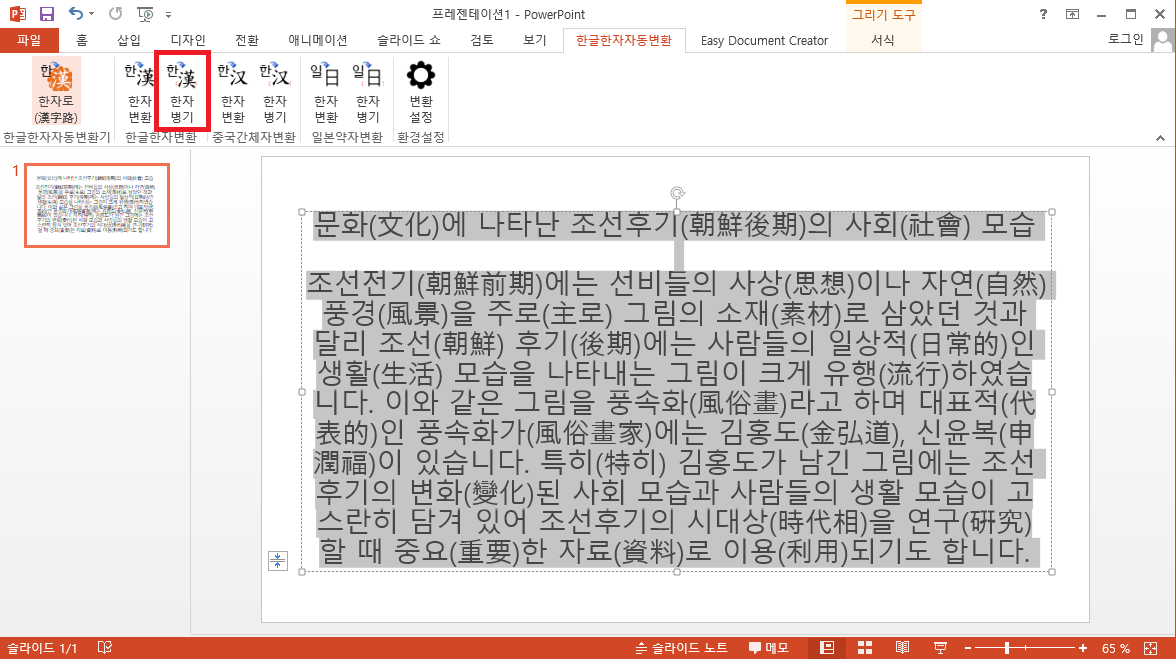Click the zoom slider handle
The image size is (1176, 659).
click(x=1007, y=648)
